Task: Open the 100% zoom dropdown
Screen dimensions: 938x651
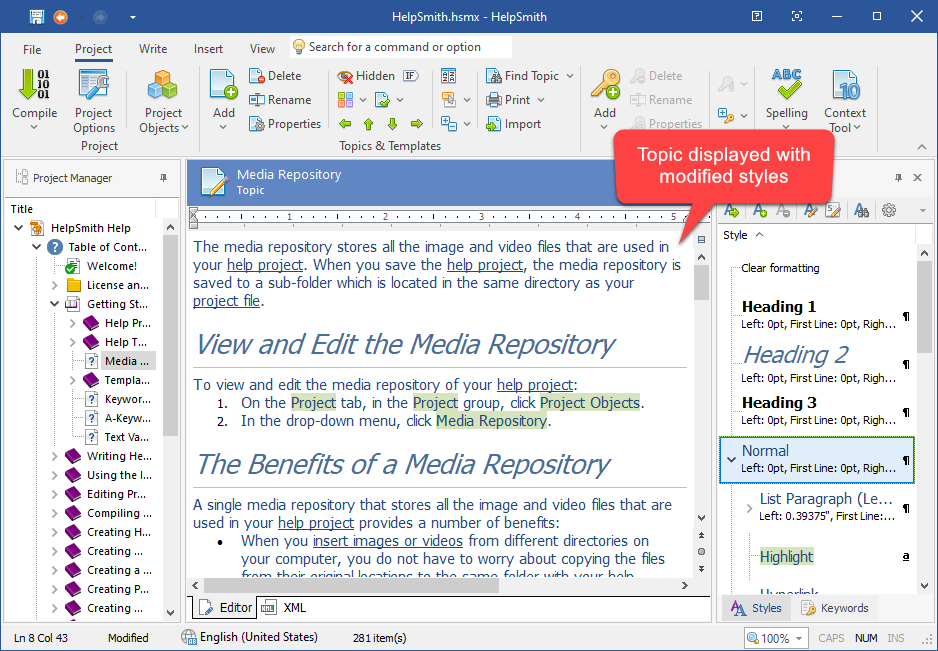Action: (x=798, y=638)
